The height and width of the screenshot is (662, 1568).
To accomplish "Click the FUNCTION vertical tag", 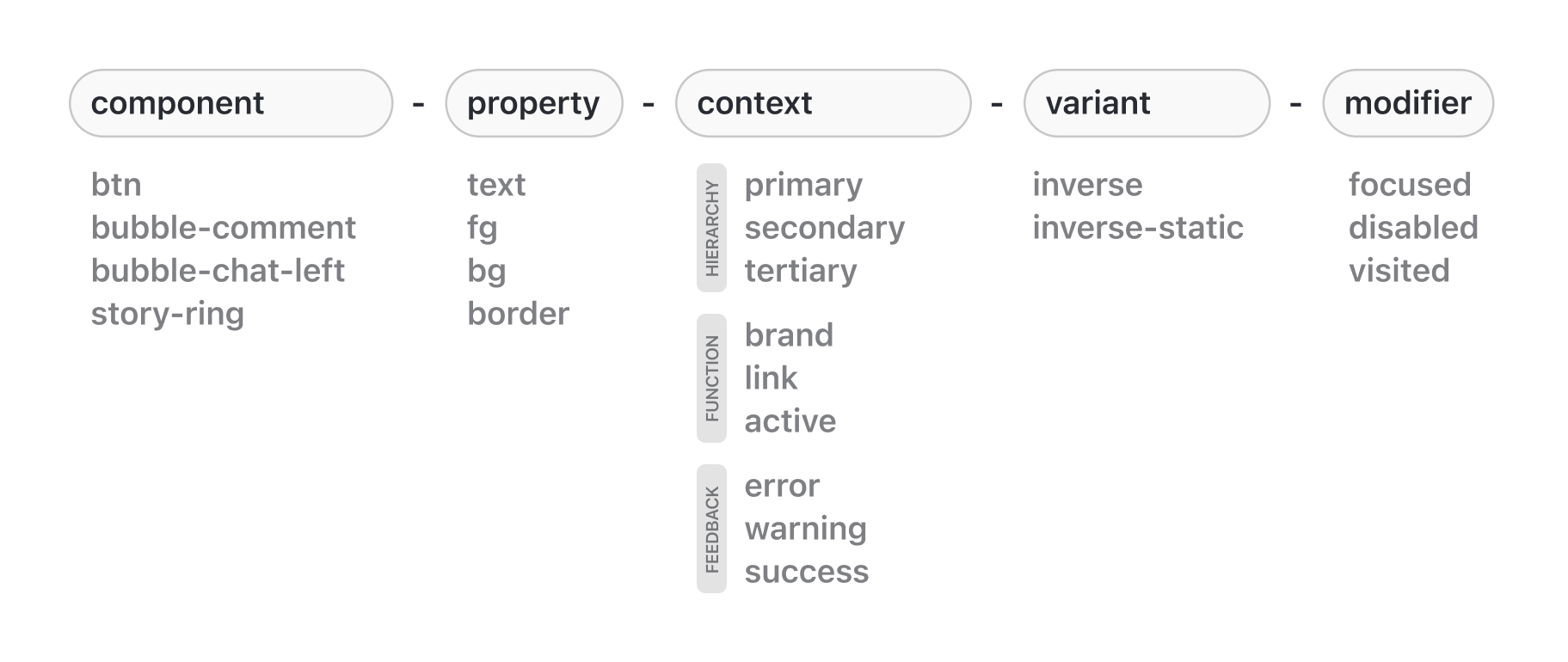I will click(x=711, y=378).
